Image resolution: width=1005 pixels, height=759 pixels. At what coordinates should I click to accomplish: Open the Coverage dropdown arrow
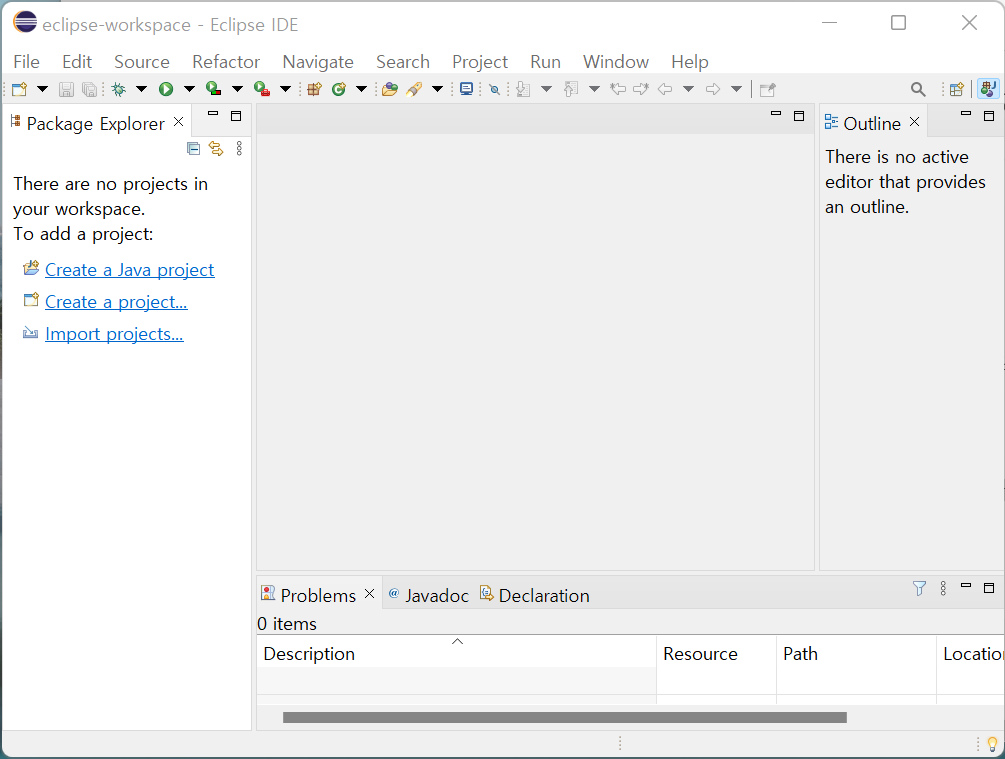coord(237,89)
